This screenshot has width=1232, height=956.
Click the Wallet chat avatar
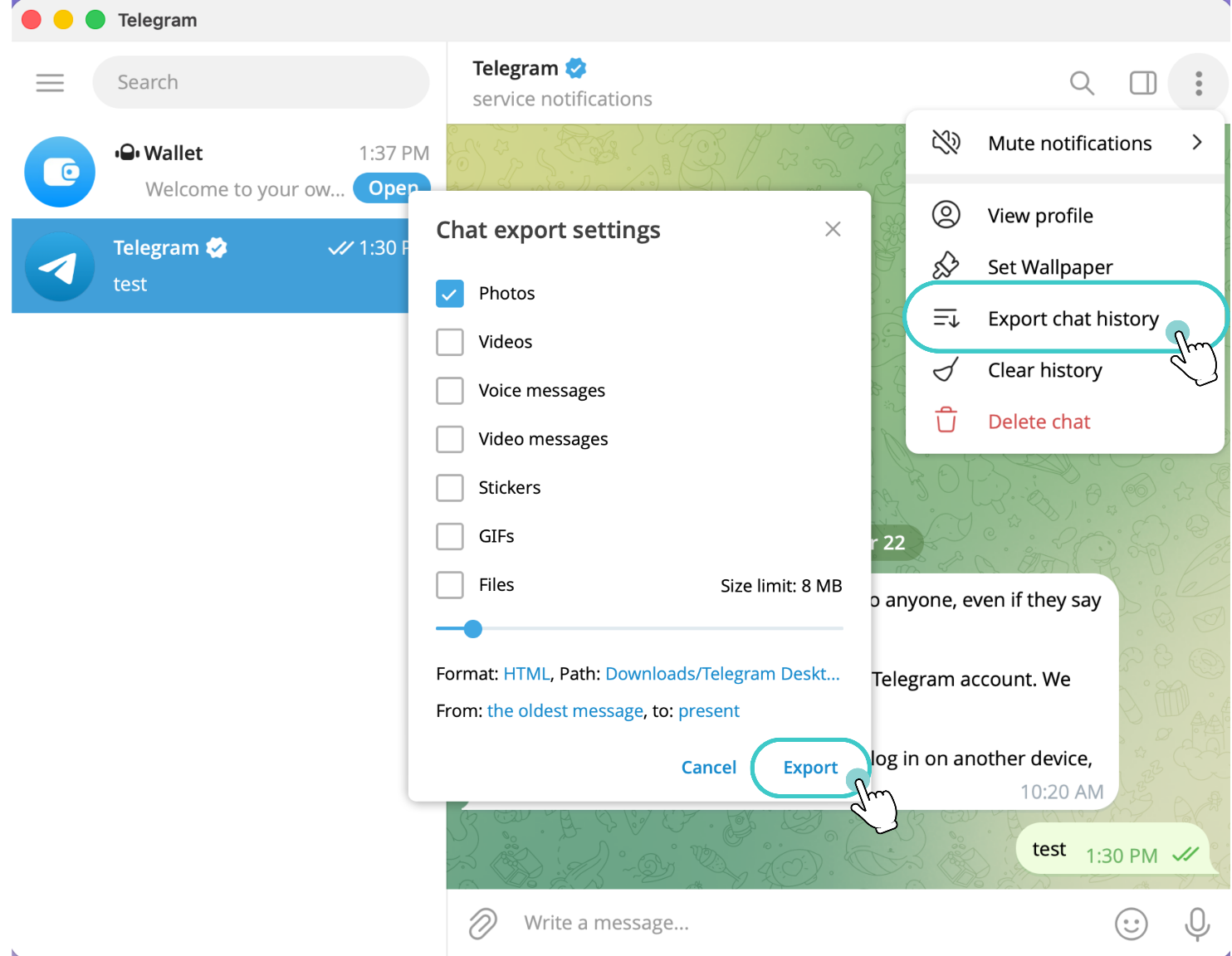click(x=60, y=172)
